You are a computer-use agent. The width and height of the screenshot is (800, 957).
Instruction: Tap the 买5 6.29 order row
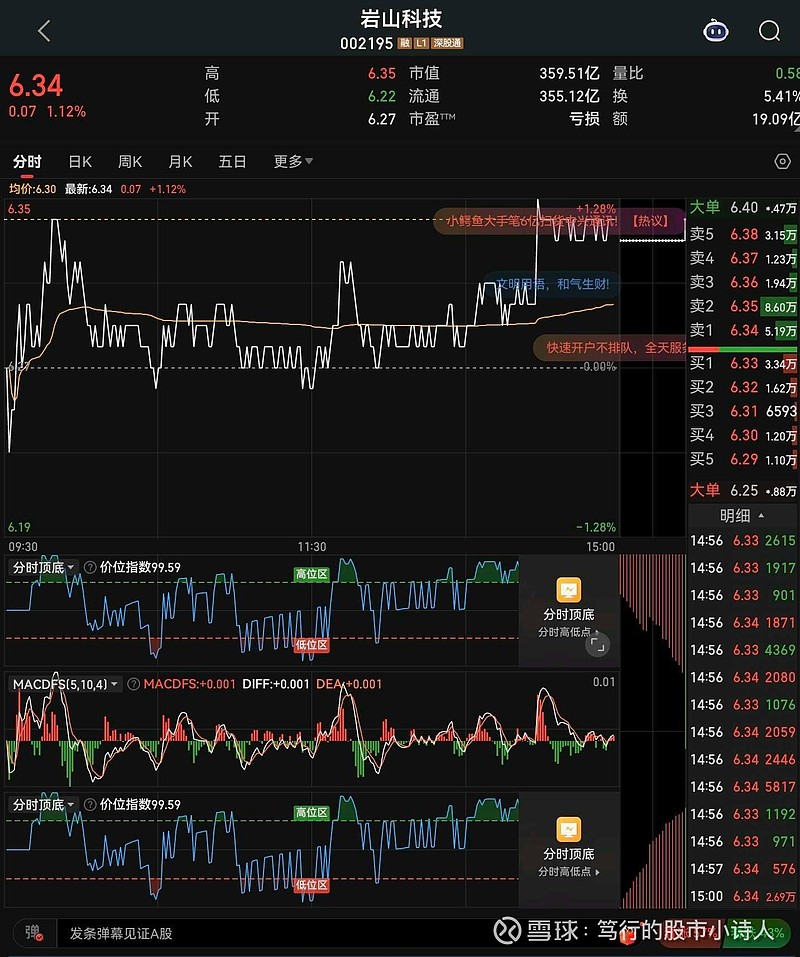pos(743,459)
